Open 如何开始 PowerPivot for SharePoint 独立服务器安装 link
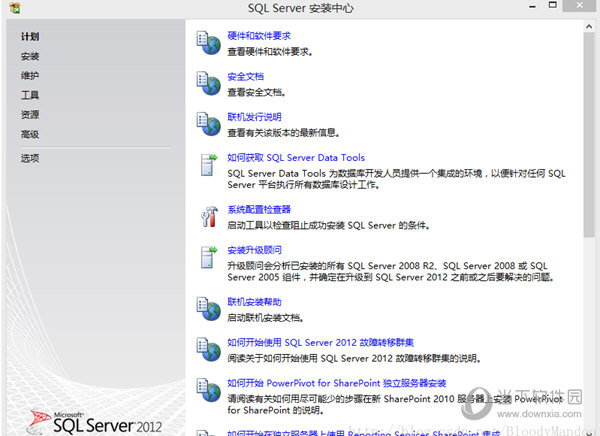The height and width of the screenshot is (436, 600). [x=337, y=383]
